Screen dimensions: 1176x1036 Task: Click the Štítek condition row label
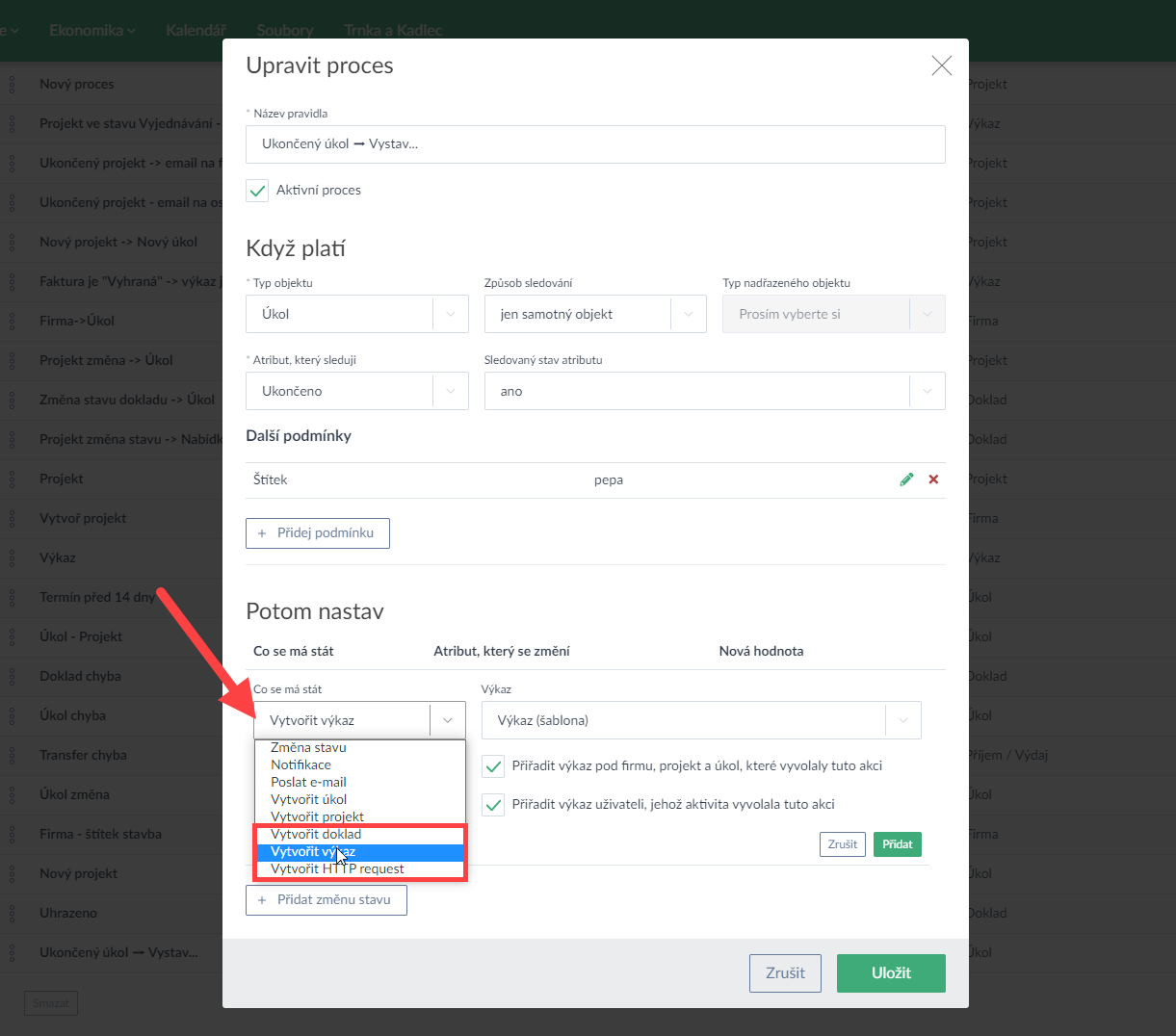[271, 479]
